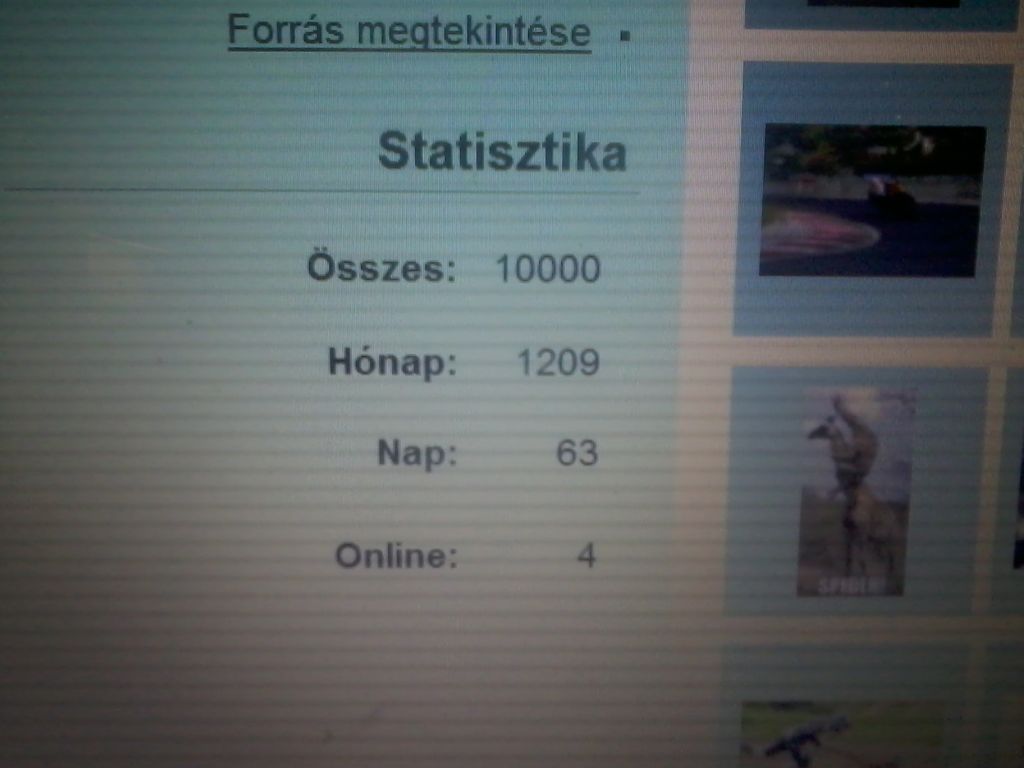Select the value 63
The height and width of the screenshot is (768, 1024).
577,453
